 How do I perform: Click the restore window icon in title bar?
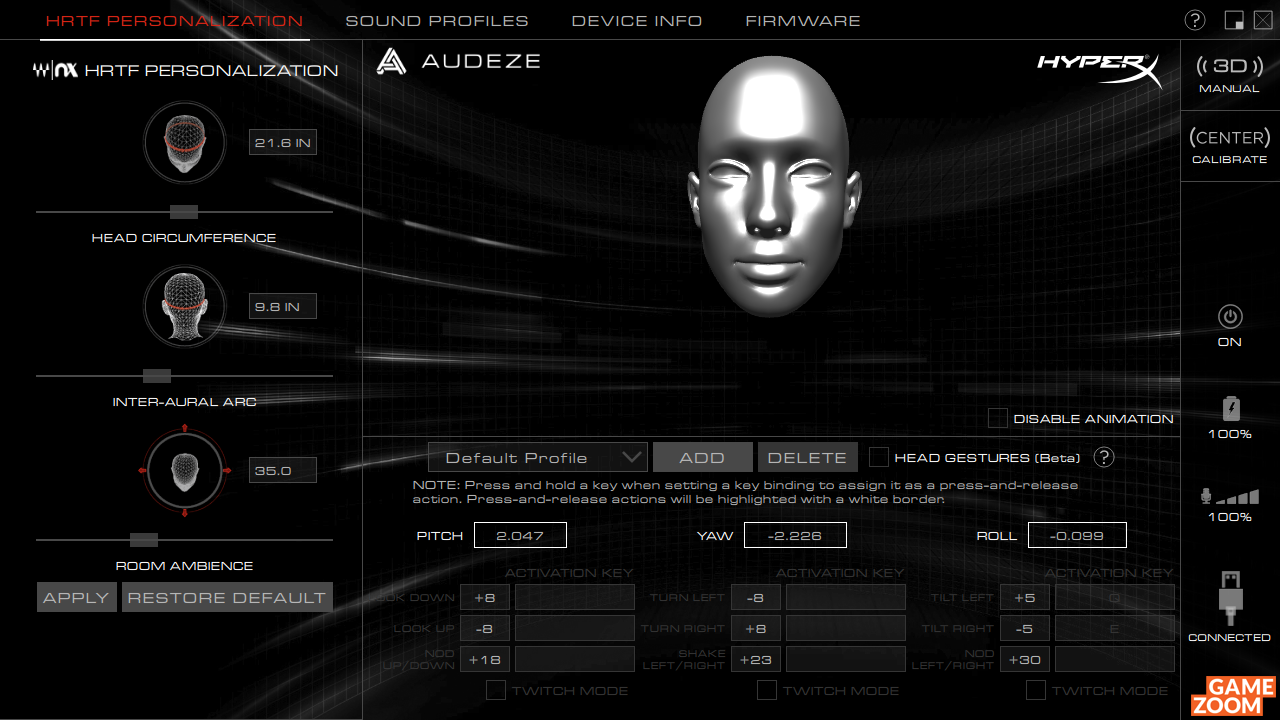pyautogui.click(x=1234, y=20)
